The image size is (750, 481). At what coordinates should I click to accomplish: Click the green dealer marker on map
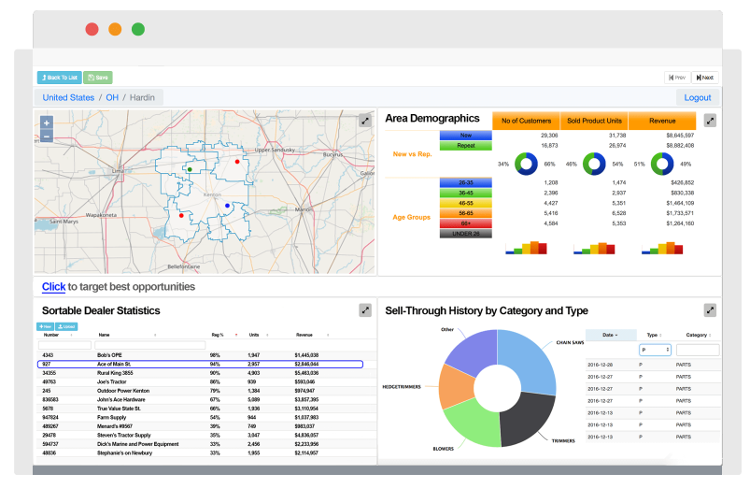tap(190, 169)
